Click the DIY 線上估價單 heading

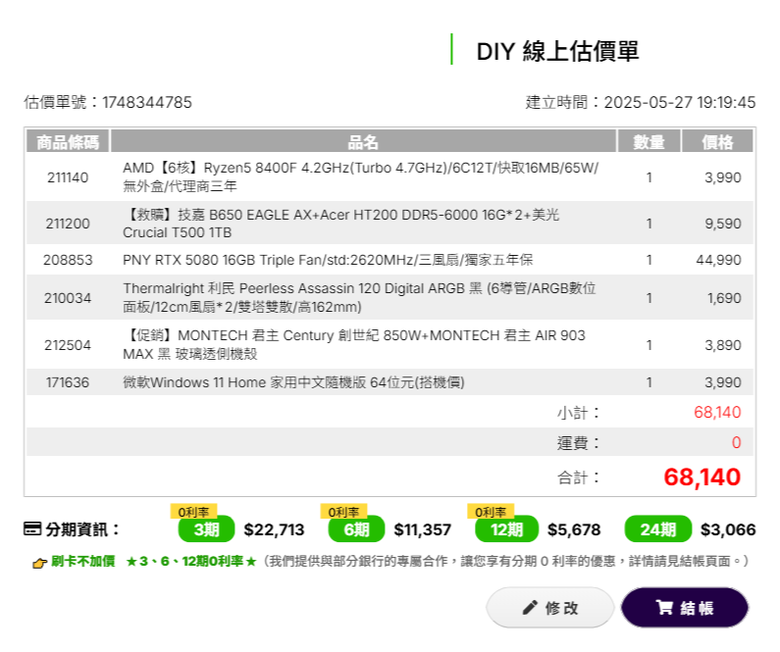click(x=558, y=51)
